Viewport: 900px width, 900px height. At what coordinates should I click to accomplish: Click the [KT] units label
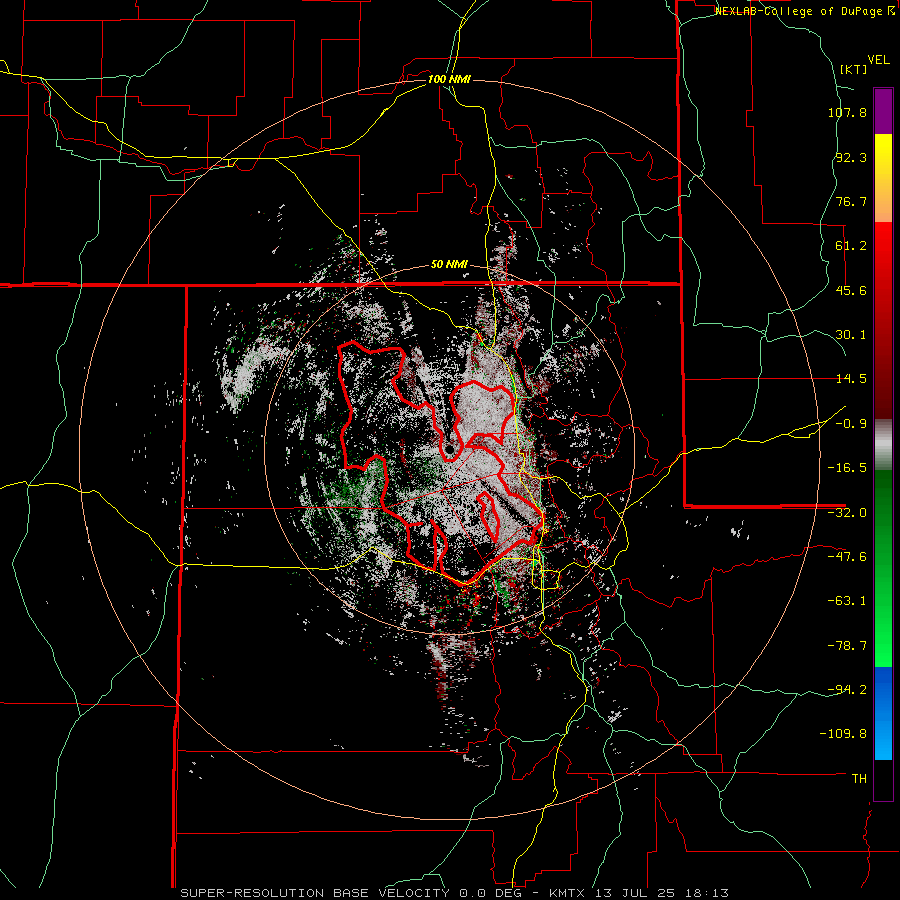coord(854,69)
